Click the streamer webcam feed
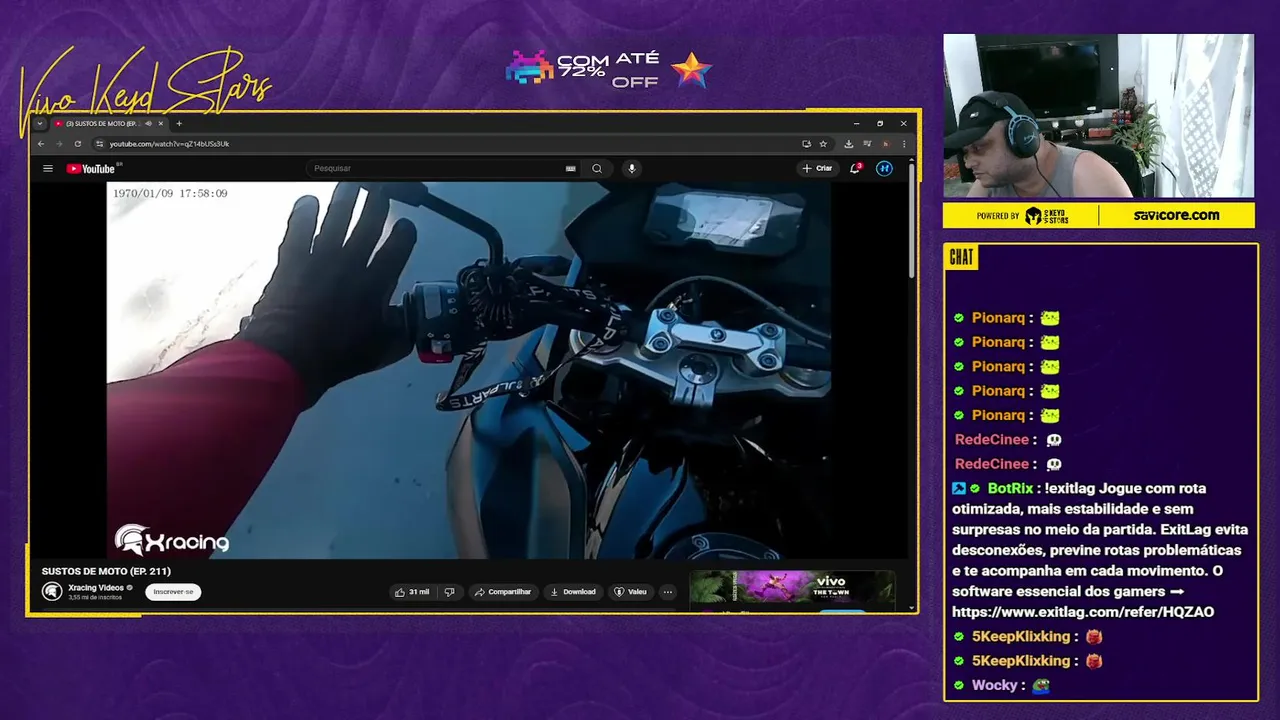 (x=1098, y=116)
